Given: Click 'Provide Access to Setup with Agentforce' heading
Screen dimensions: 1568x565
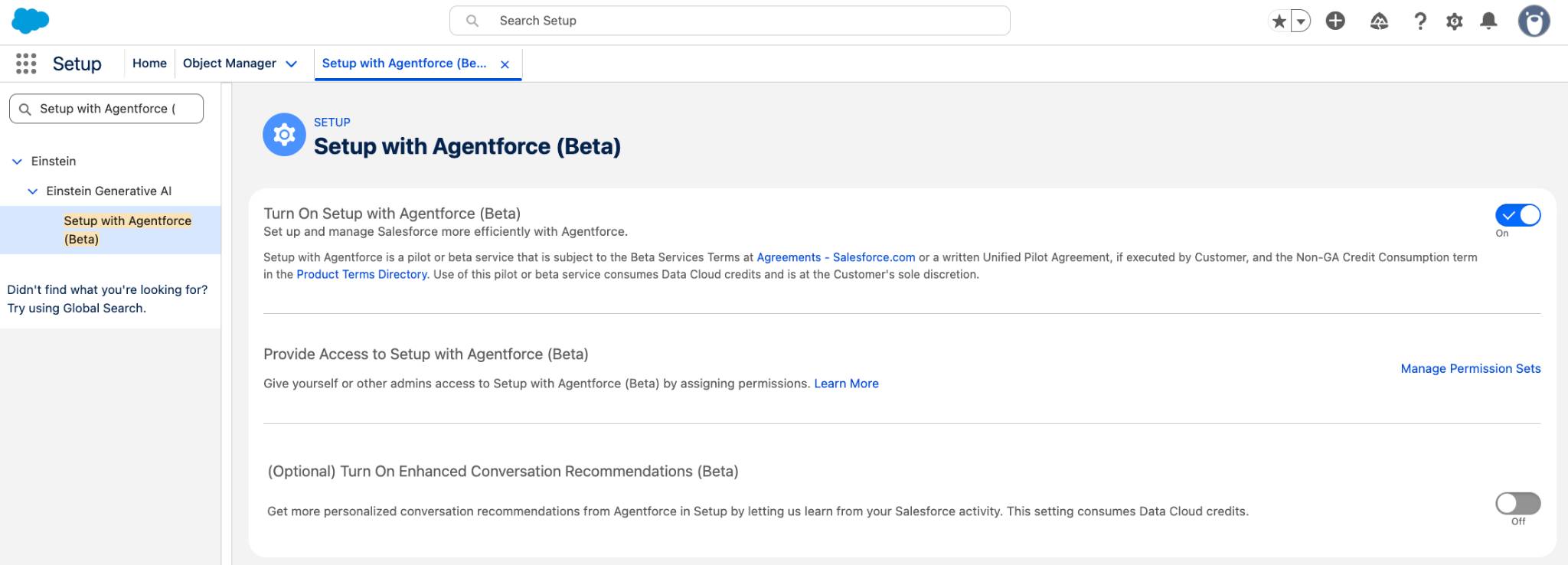Looking at the screenshot, I should (426, 354).
